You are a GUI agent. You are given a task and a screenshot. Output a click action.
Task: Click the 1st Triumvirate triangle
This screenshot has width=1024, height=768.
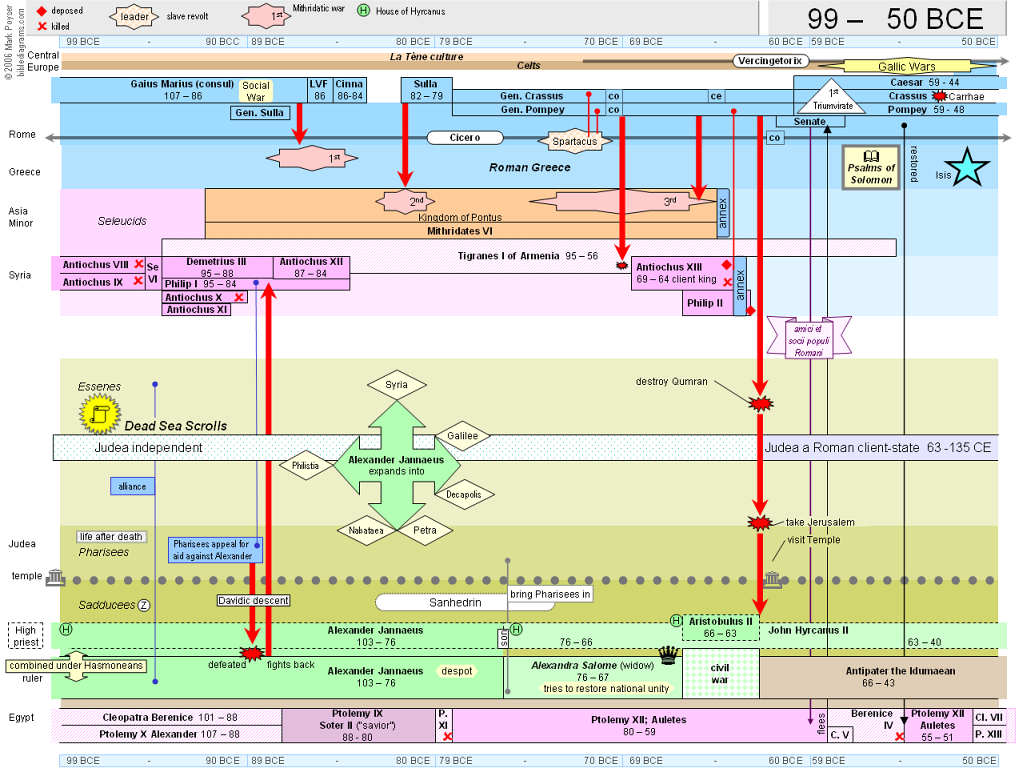coord(831,97)
